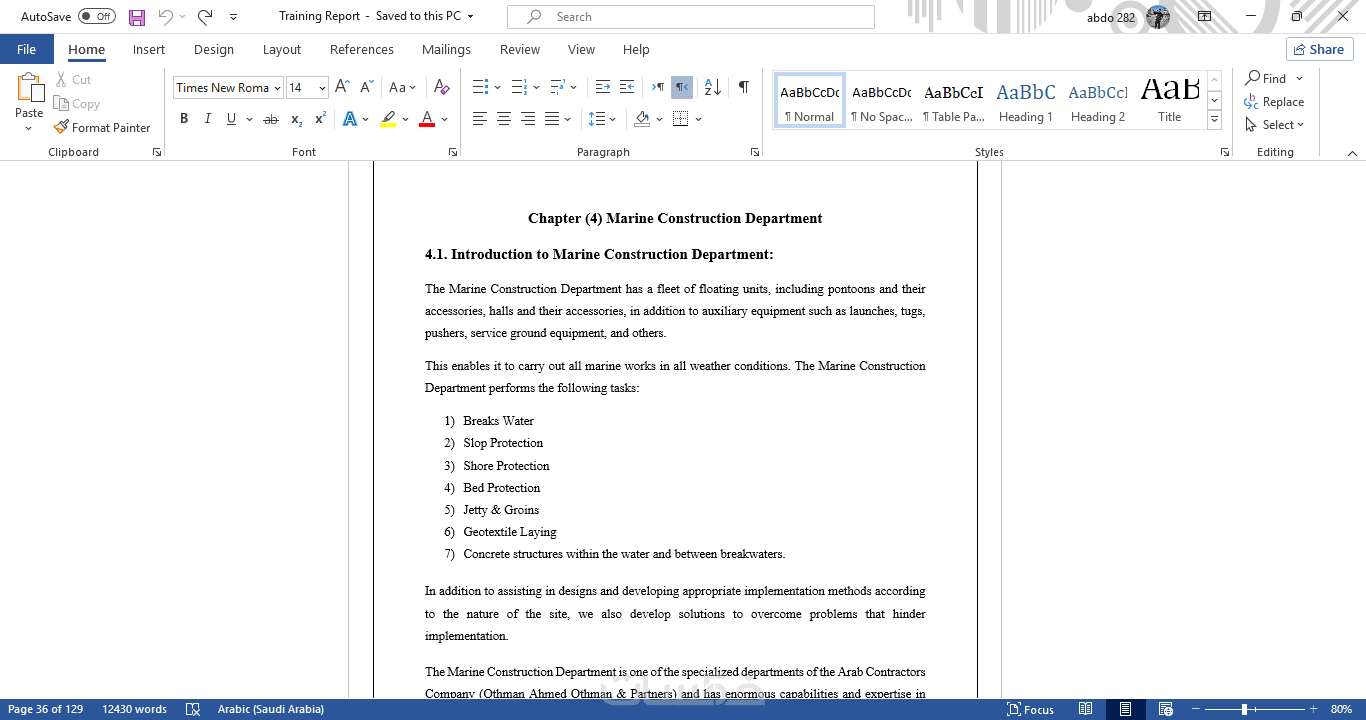Click the Share button
Image resolution: width=1366 pixels, height=720 pixels.
coord(1320,49)
